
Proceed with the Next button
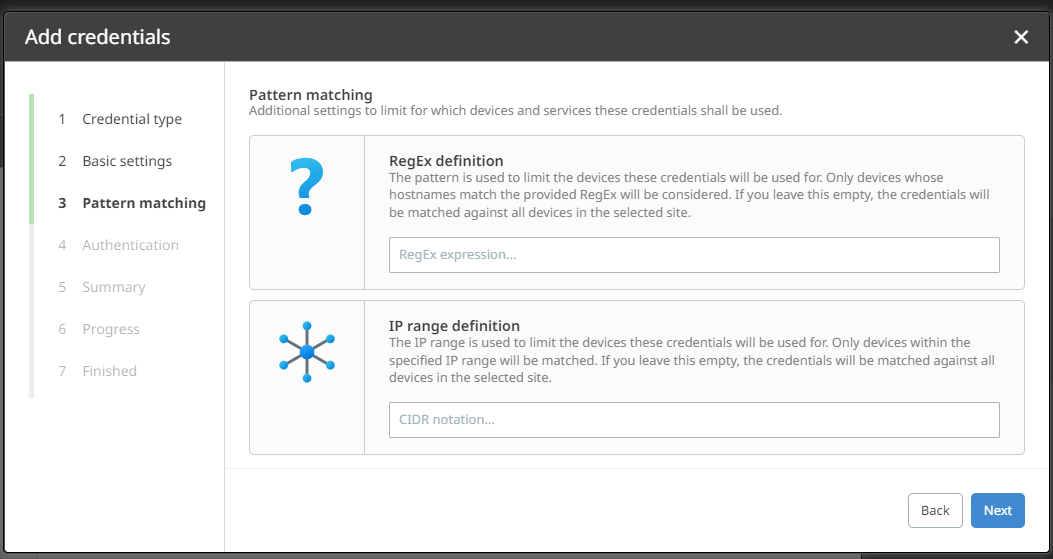(997, 510)
